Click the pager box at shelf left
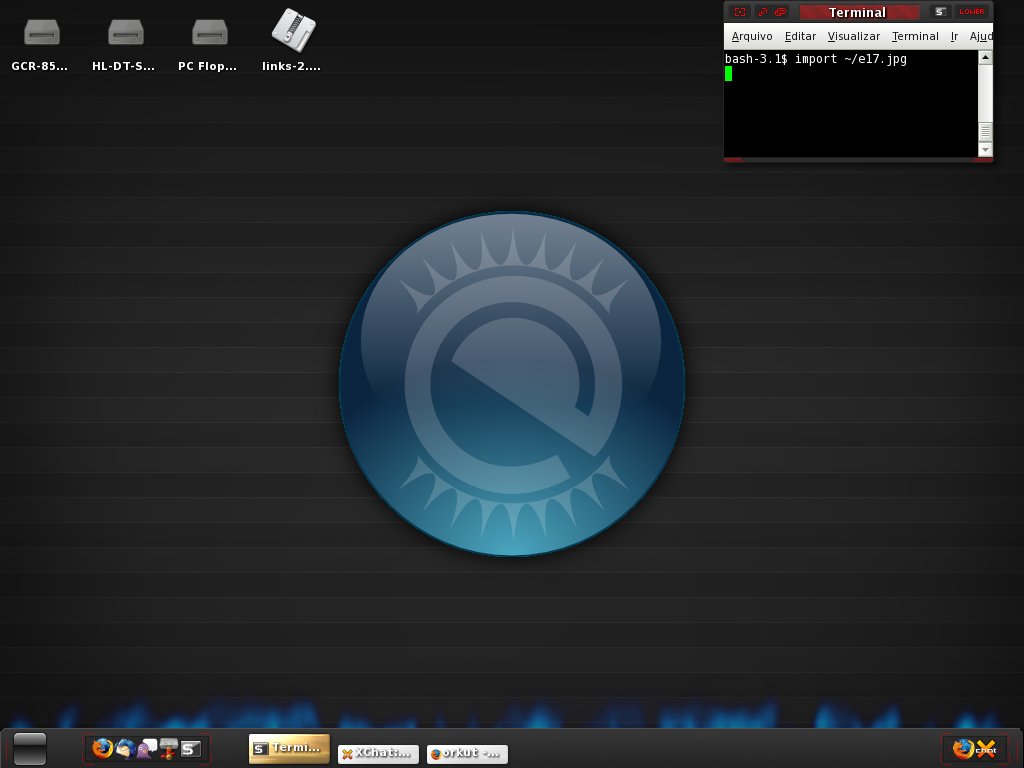The height and width of the screenshot is (768, 1024). coord(30,748)
